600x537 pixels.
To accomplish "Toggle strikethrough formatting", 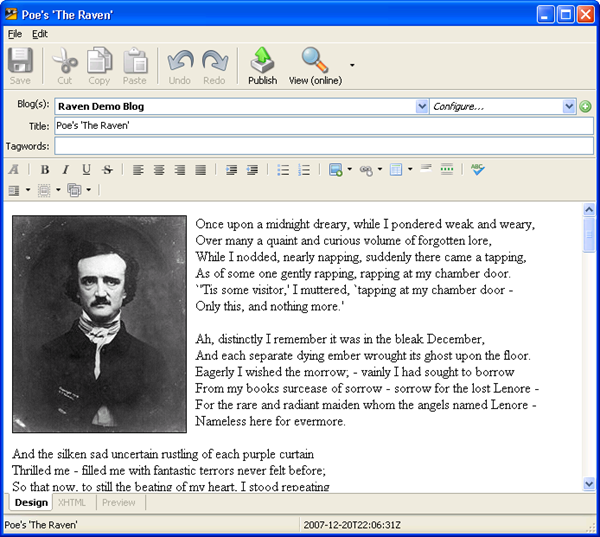I will point(107,170).
